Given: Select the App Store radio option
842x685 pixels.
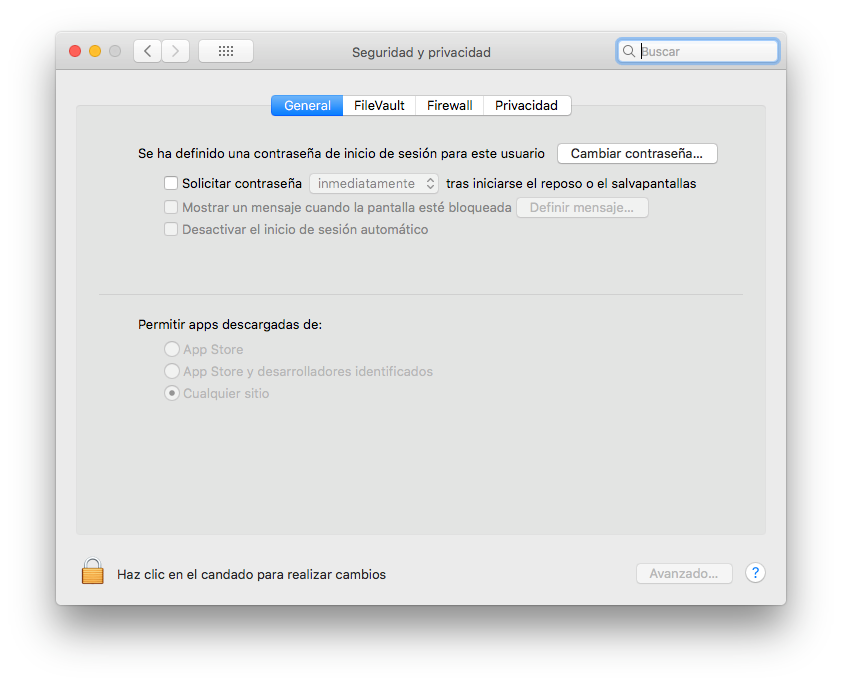Looking at the screenshot, I should point(172,349).
